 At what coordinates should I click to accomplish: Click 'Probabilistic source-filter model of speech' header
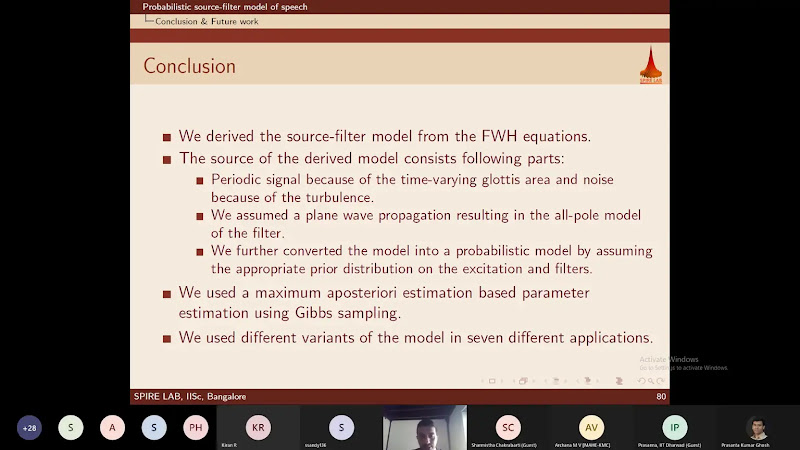tap(225, 7)
